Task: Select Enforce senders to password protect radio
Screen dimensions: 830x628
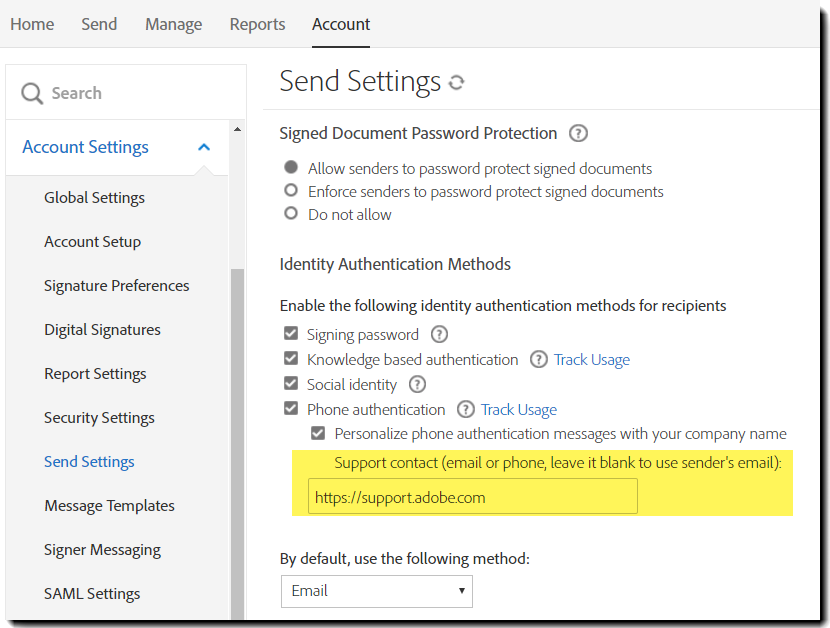Action: 291,190
